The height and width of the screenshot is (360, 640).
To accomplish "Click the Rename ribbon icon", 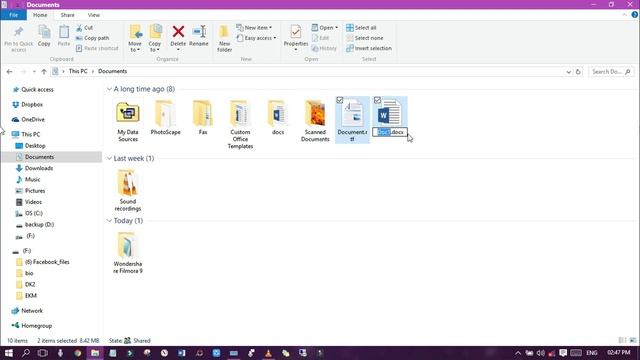I will click(199, 31).
